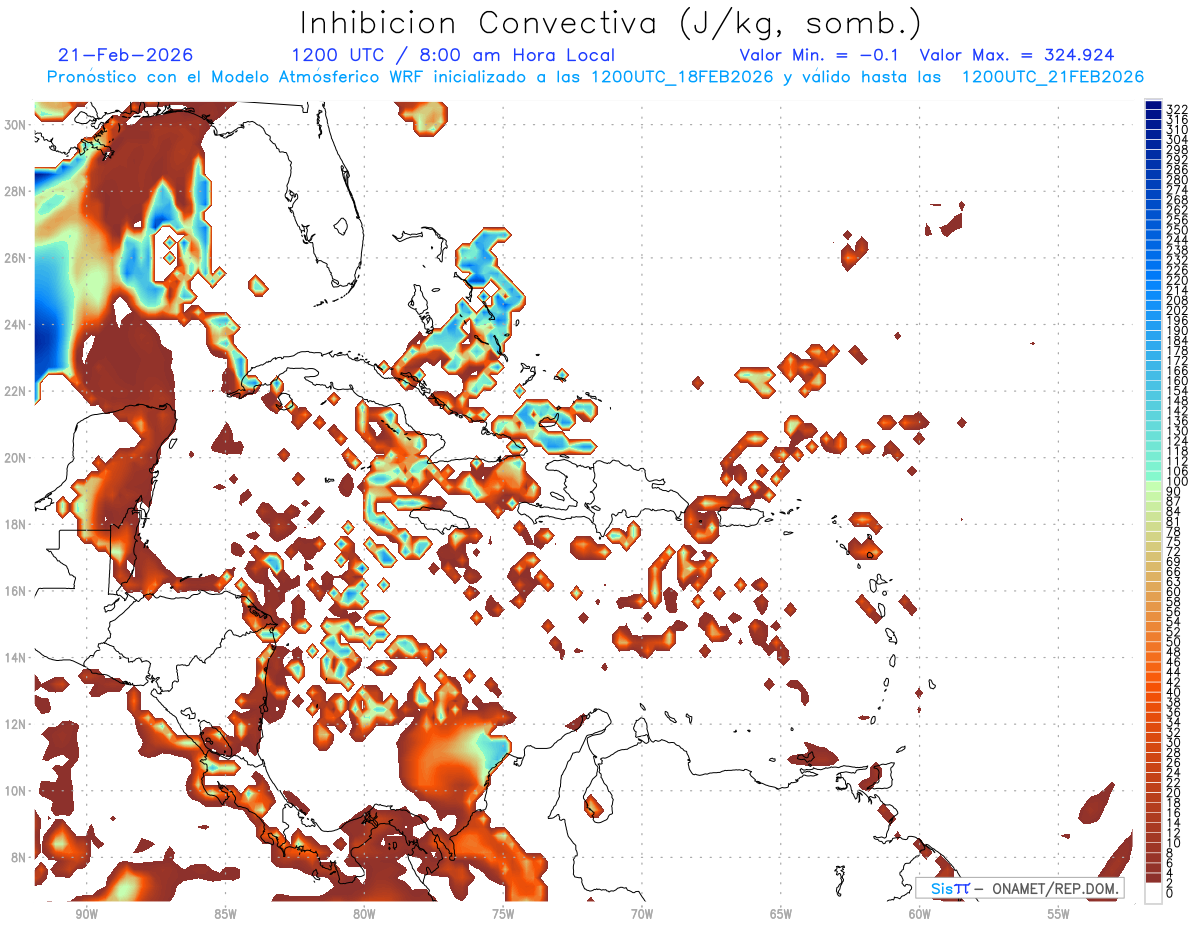Click the colorbar value 0
Image resolution: width=1200 pixels, height=927 pixels.
click(x=1170, y=893)
